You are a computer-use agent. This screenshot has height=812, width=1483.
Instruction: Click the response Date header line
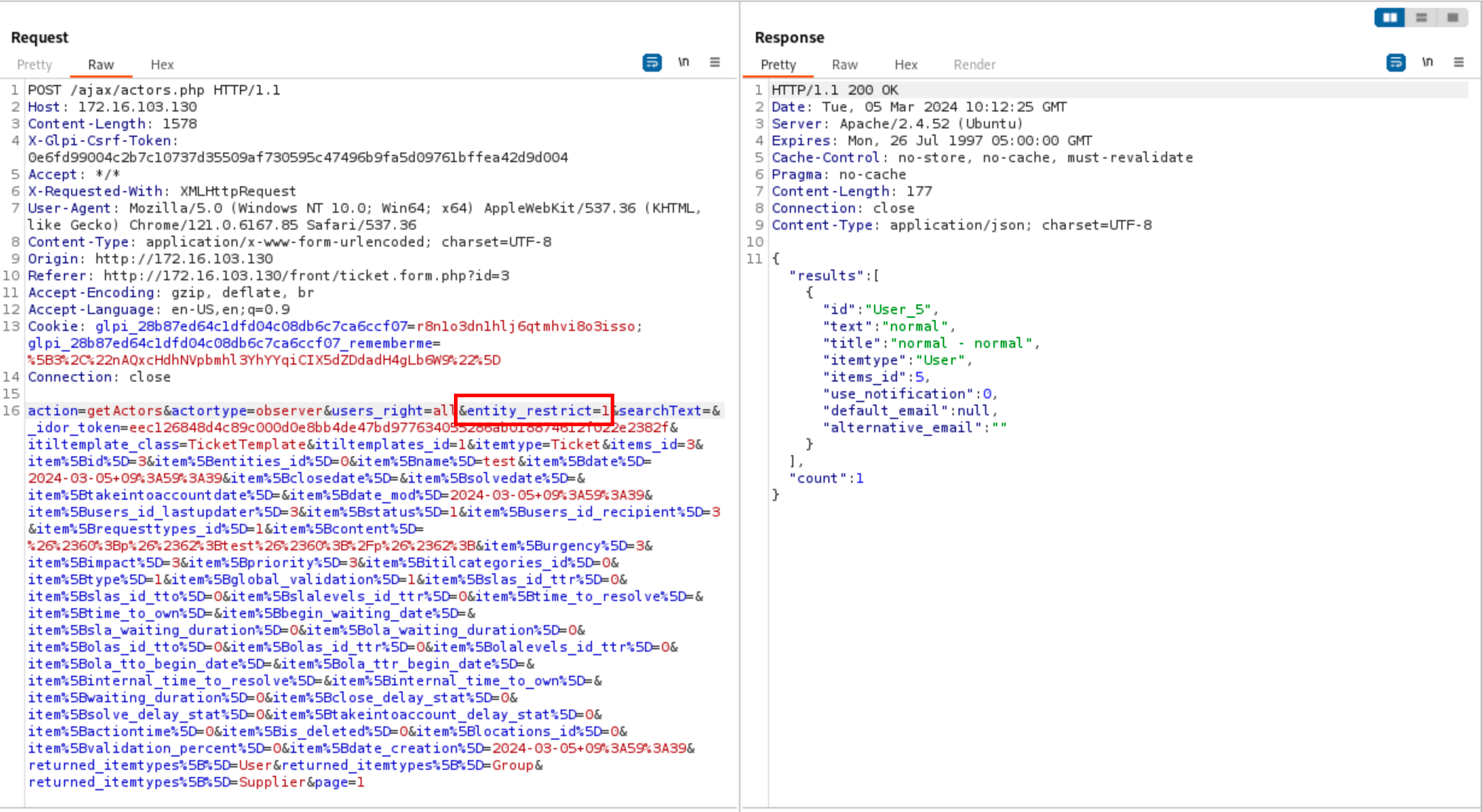(919, 107)
